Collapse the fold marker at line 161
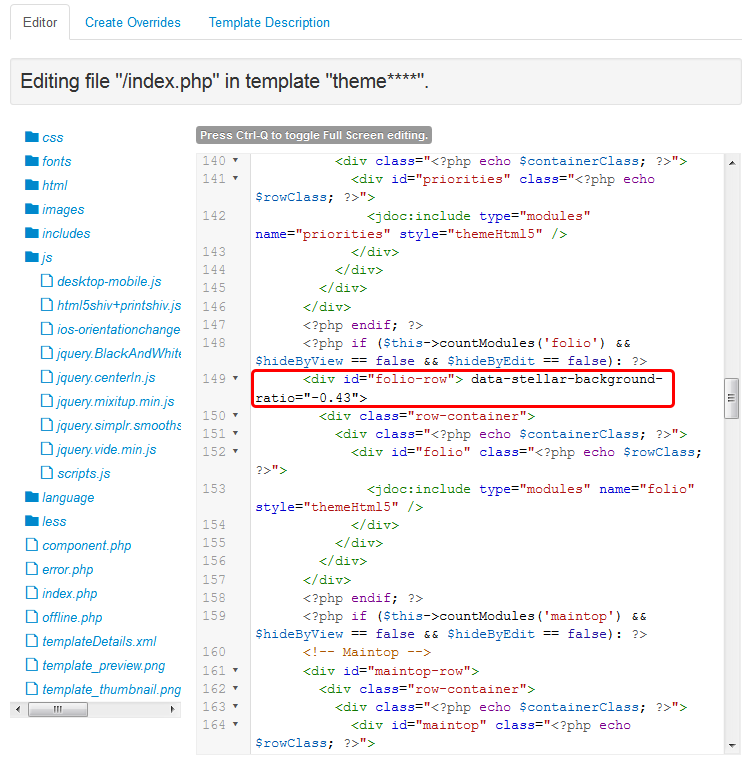The height and width of the screenshot is (769, 752). (235, 671)
